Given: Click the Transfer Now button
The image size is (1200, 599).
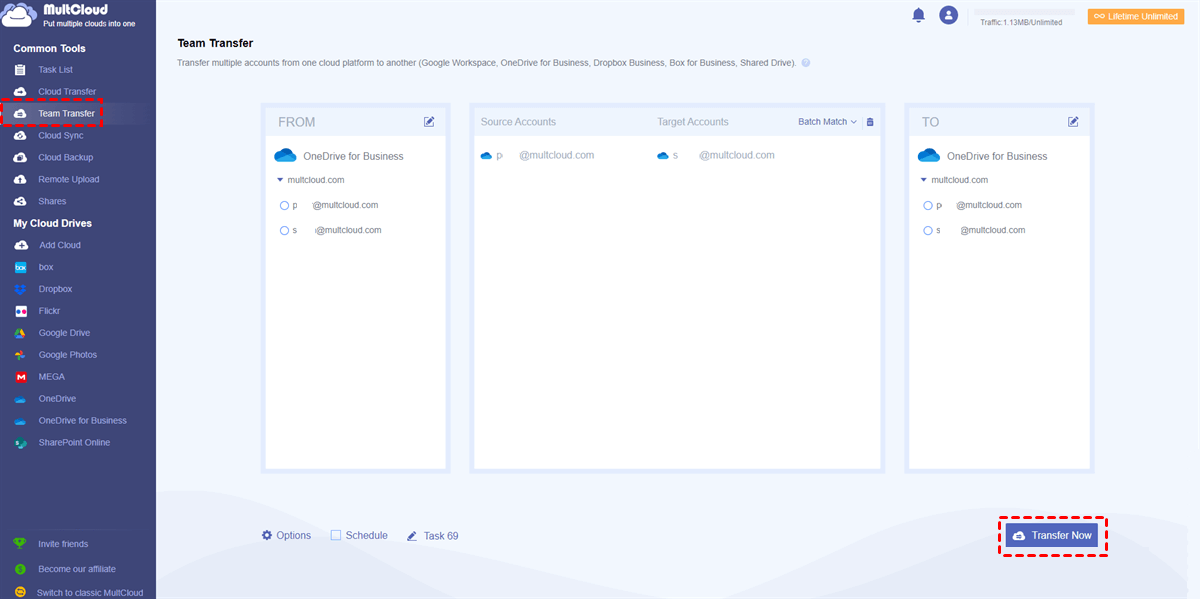Looking at the screenshot, I should (1052, 536).
